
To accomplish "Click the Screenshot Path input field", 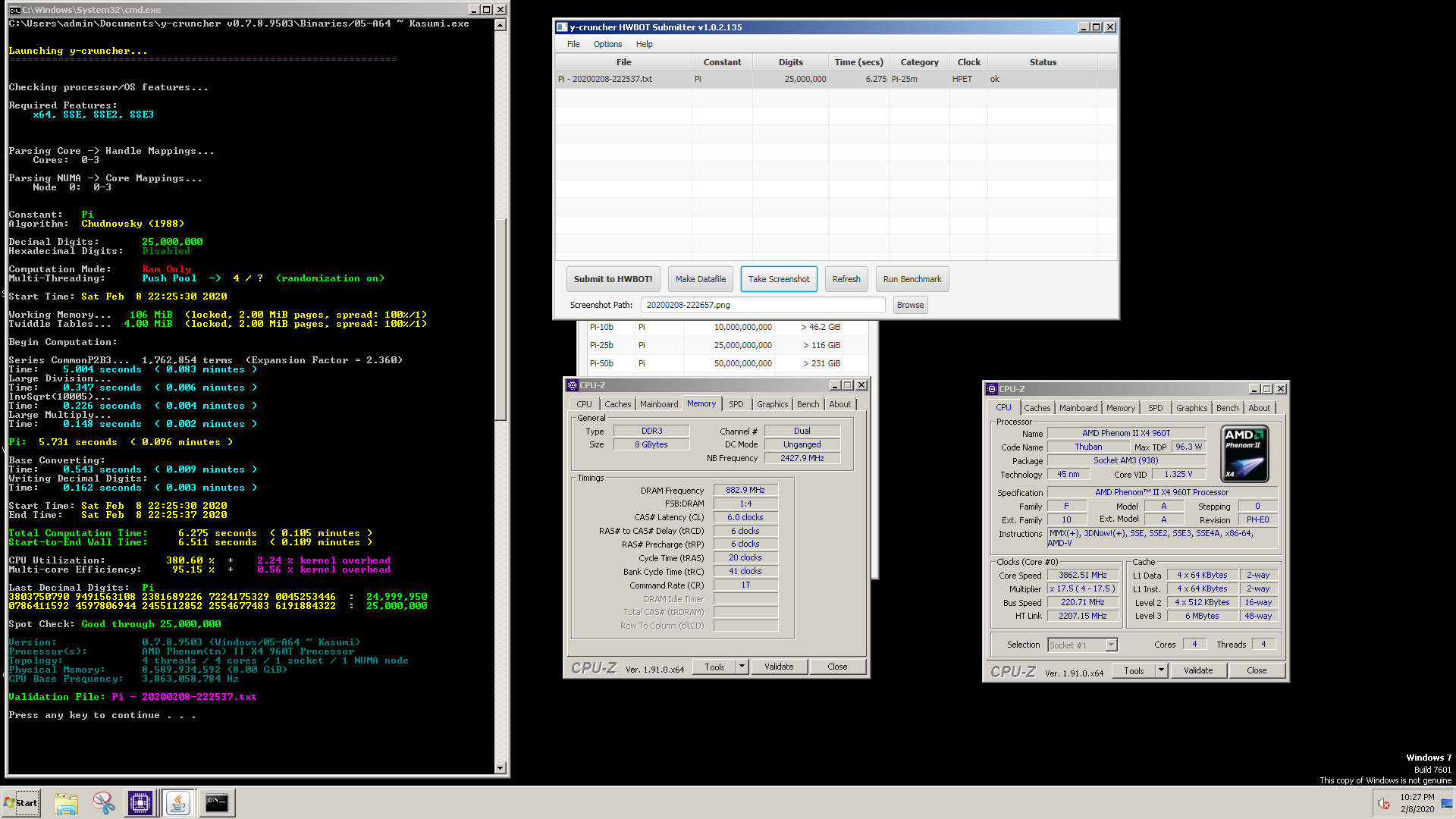I will coord(763,305).
